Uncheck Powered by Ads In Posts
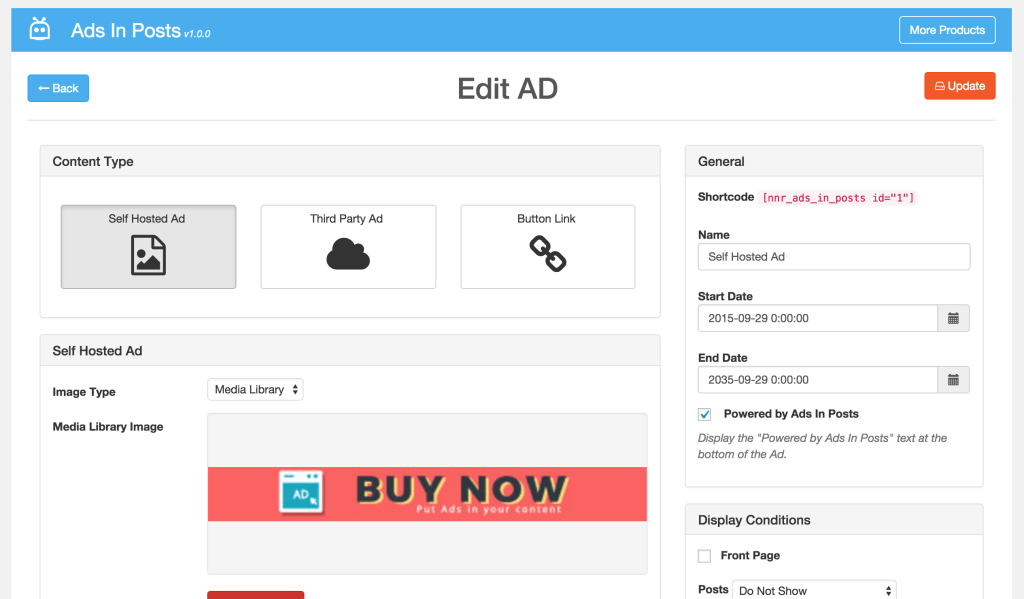The height and width of the screenshot is (599, 1024). point(704,413)
